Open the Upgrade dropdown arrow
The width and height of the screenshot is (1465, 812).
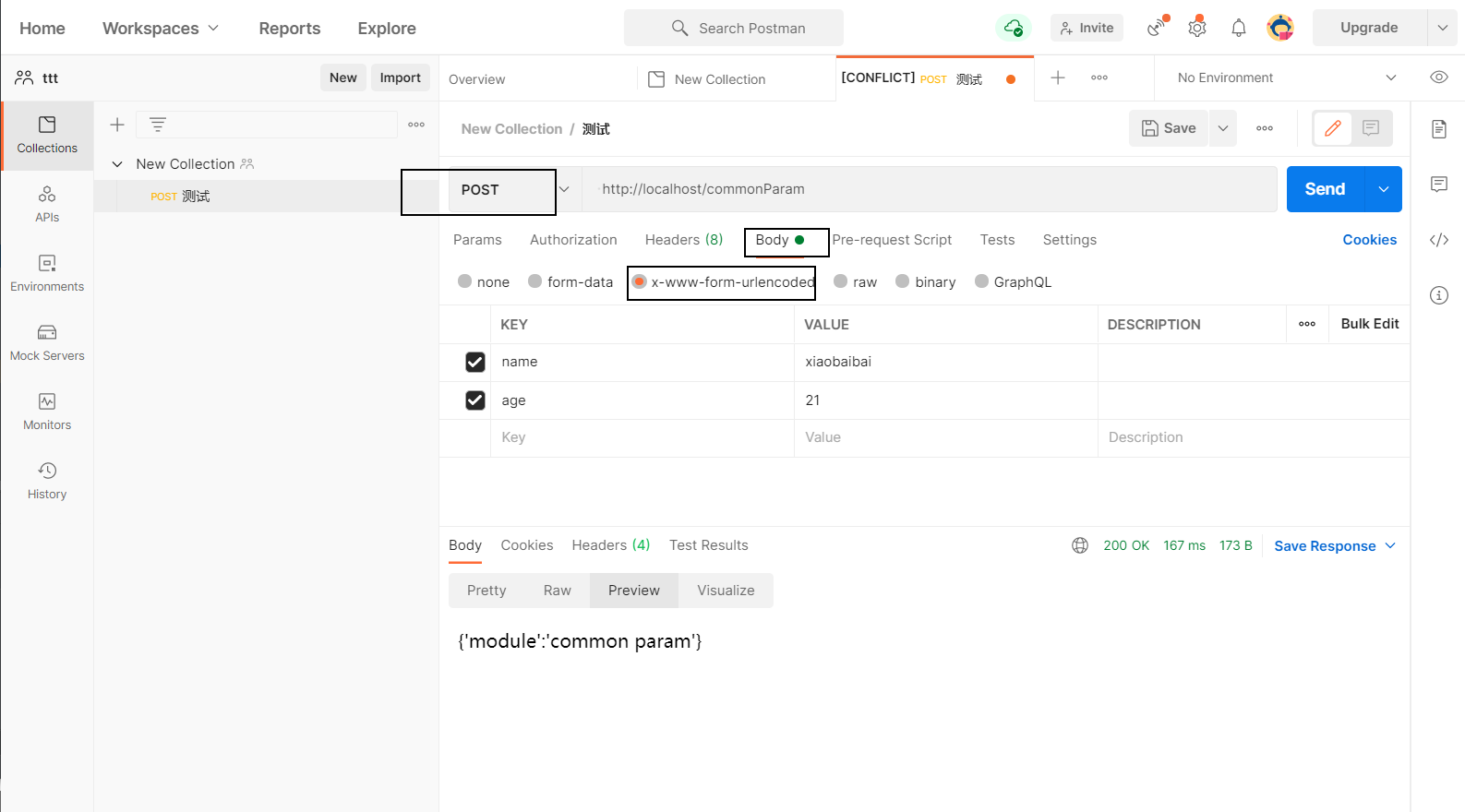1442,28
